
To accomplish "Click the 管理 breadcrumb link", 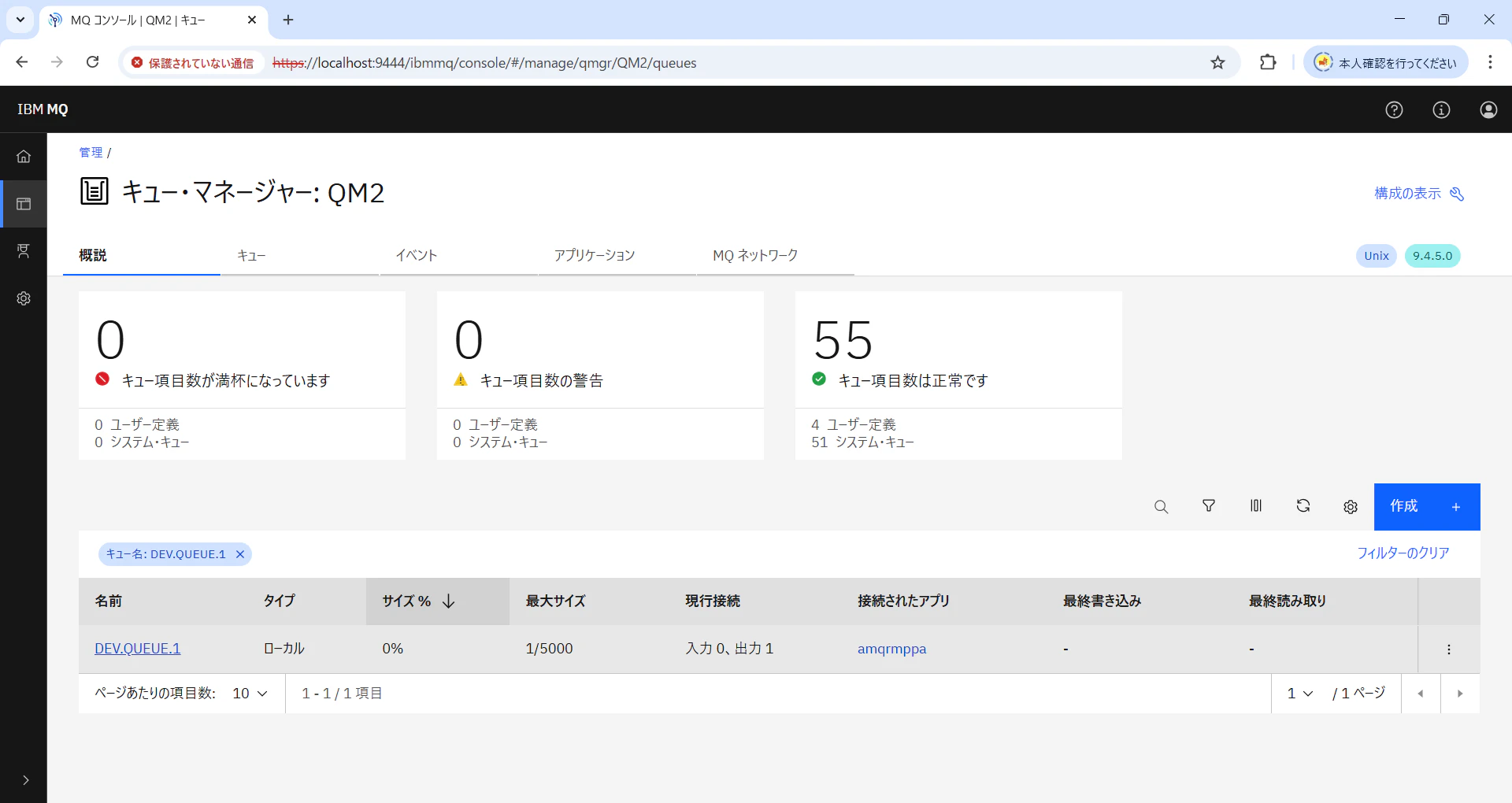I will pyautogui.click(x=91, y=152).
